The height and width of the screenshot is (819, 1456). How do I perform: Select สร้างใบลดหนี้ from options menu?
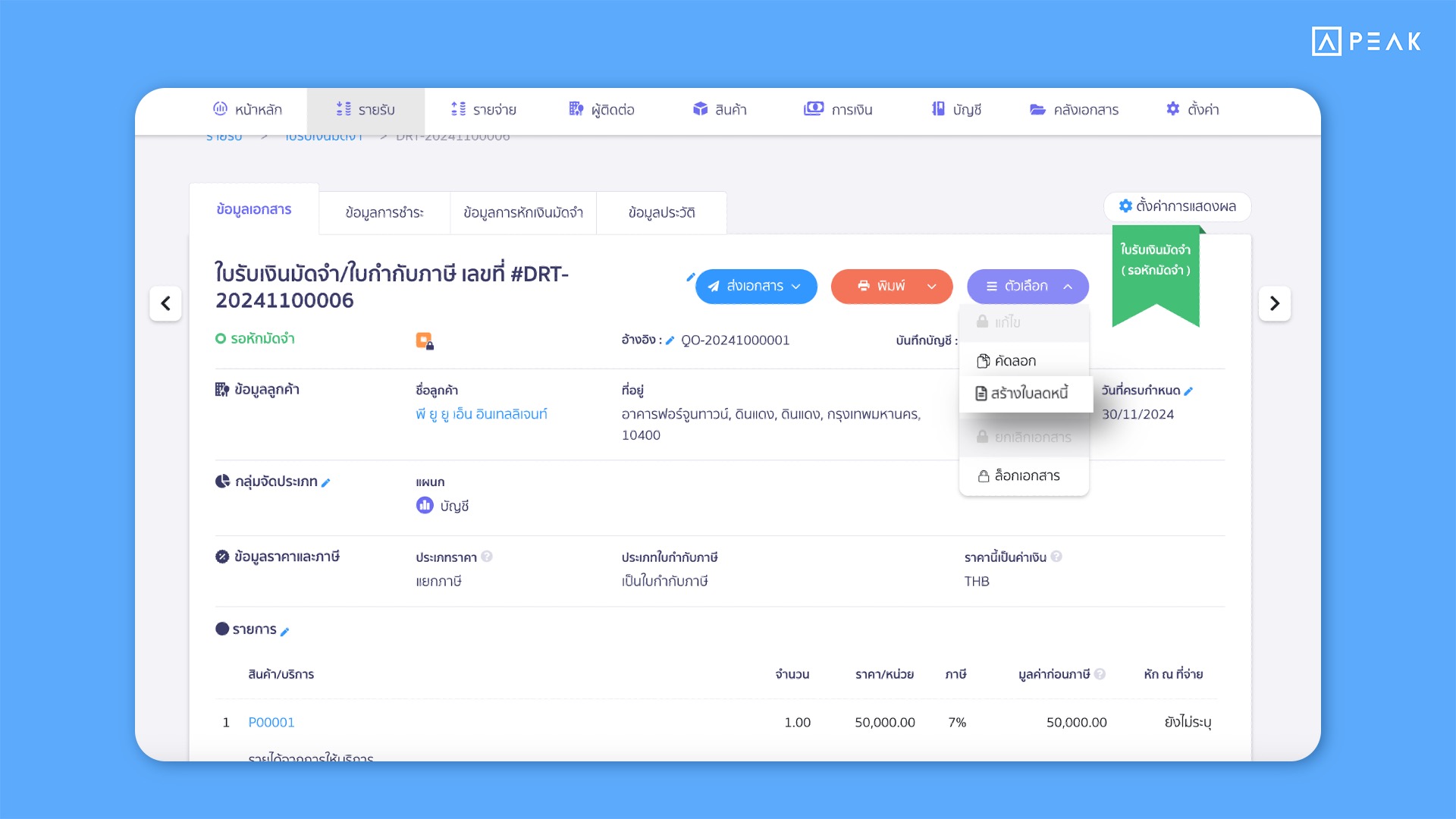pyautogui.click(x=1025, y=394)
